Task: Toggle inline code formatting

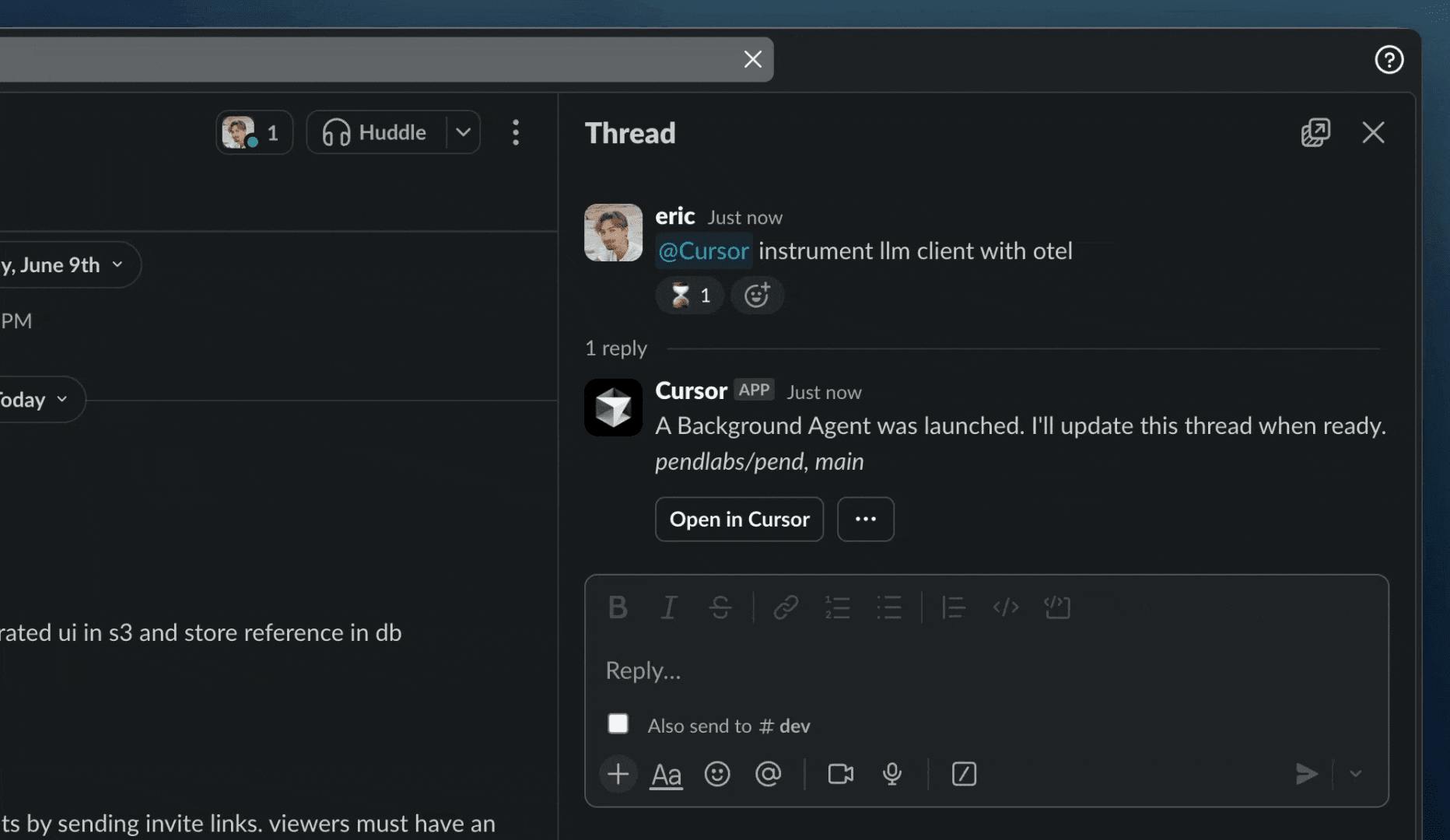Action: click(x=1005, y=607)
